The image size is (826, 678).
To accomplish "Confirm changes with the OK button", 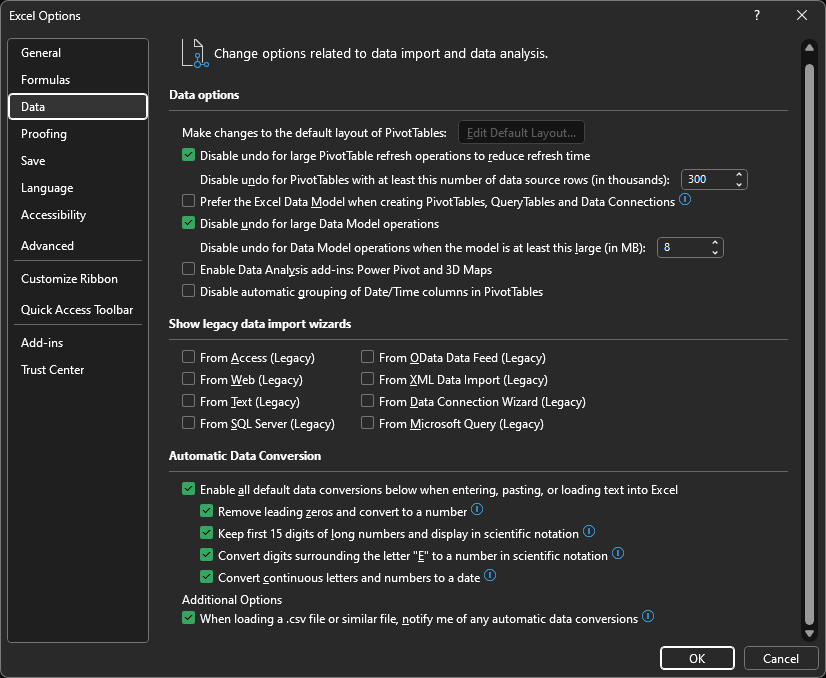I will pos(697,658).
